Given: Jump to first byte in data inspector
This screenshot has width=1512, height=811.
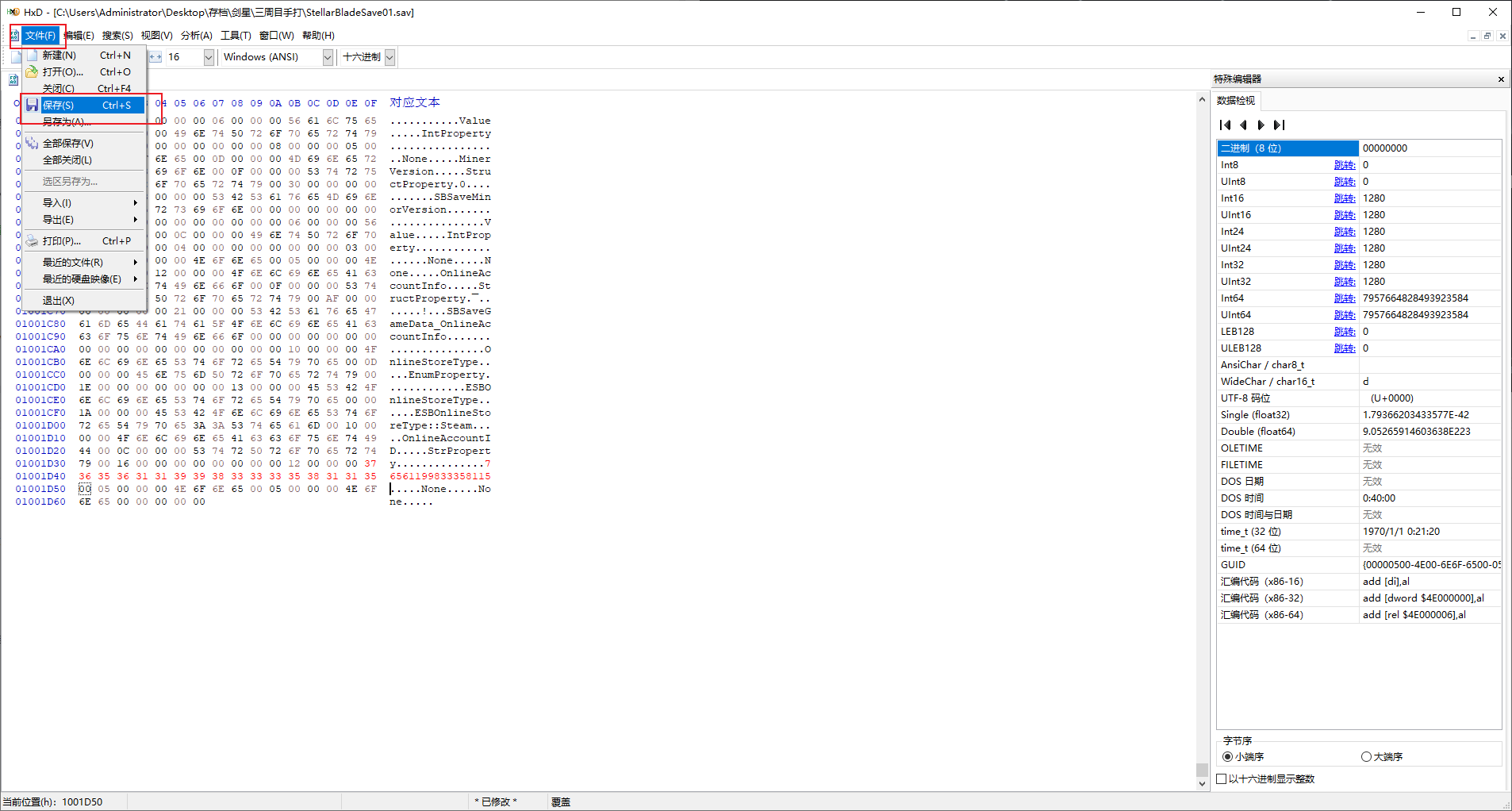Looking at the screenshot, I should point(1226,125).
